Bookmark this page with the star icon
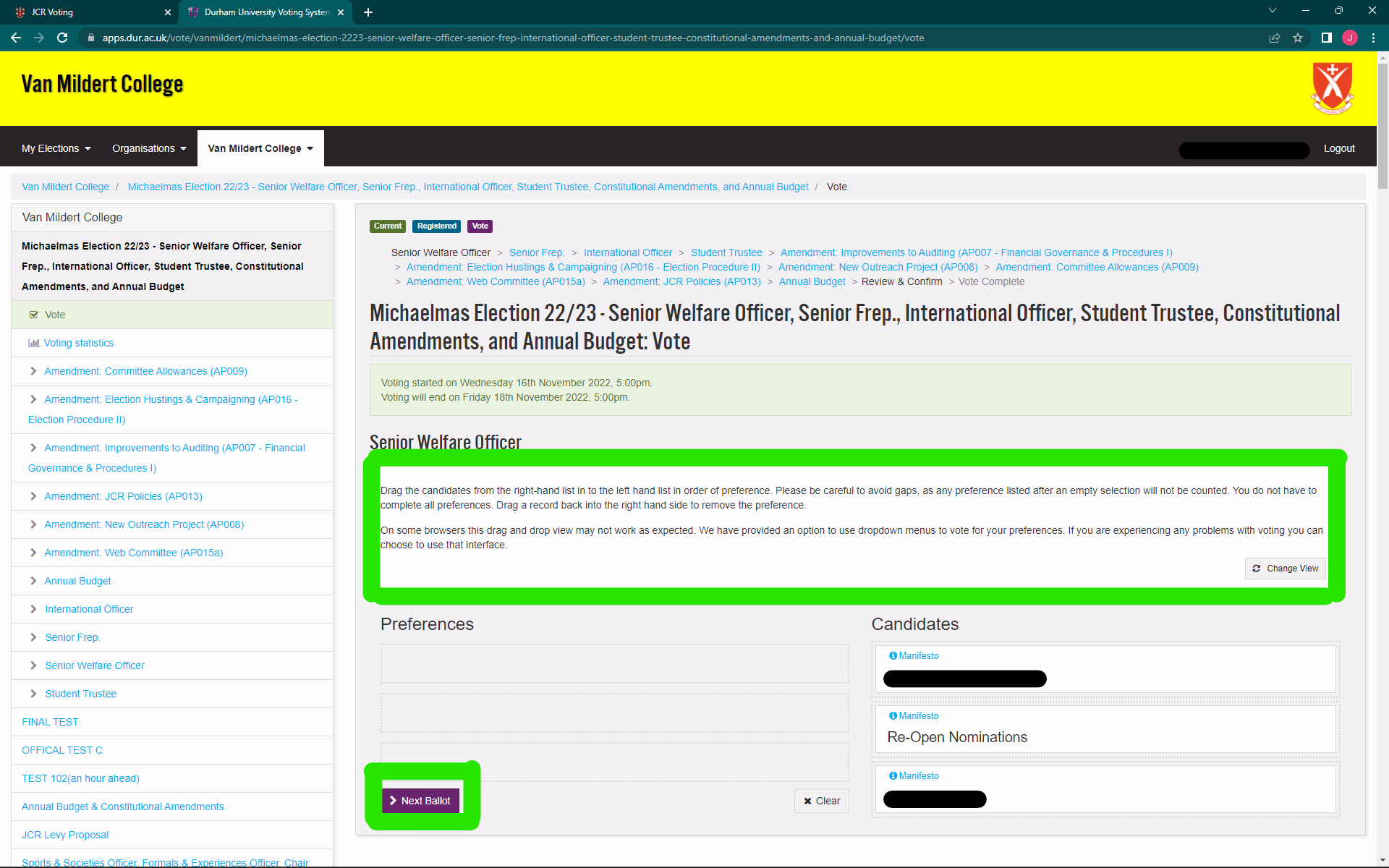Screen dimensions: 1389x868 1298,38
